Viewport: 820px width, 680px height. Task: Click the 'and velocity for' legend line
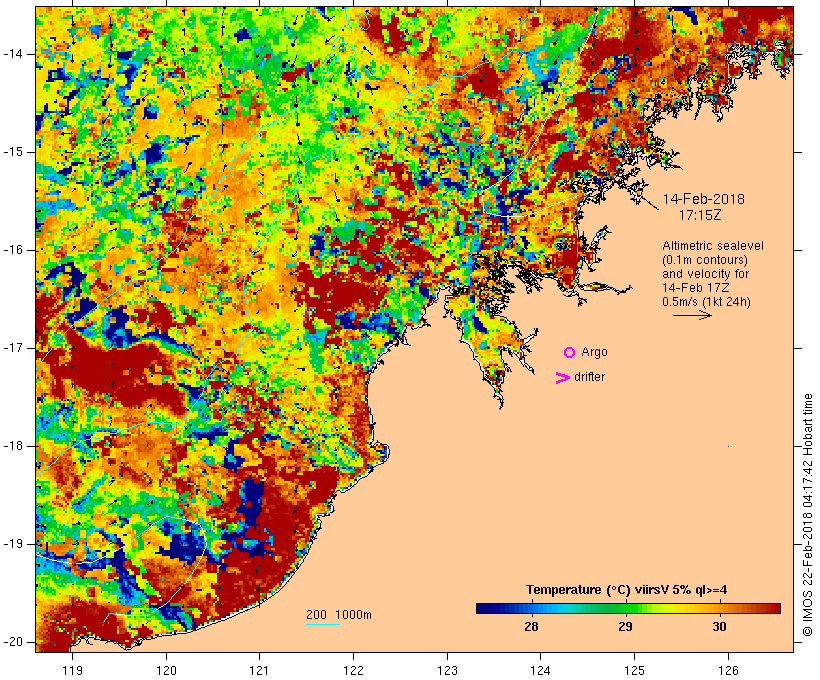coord(705,274)
